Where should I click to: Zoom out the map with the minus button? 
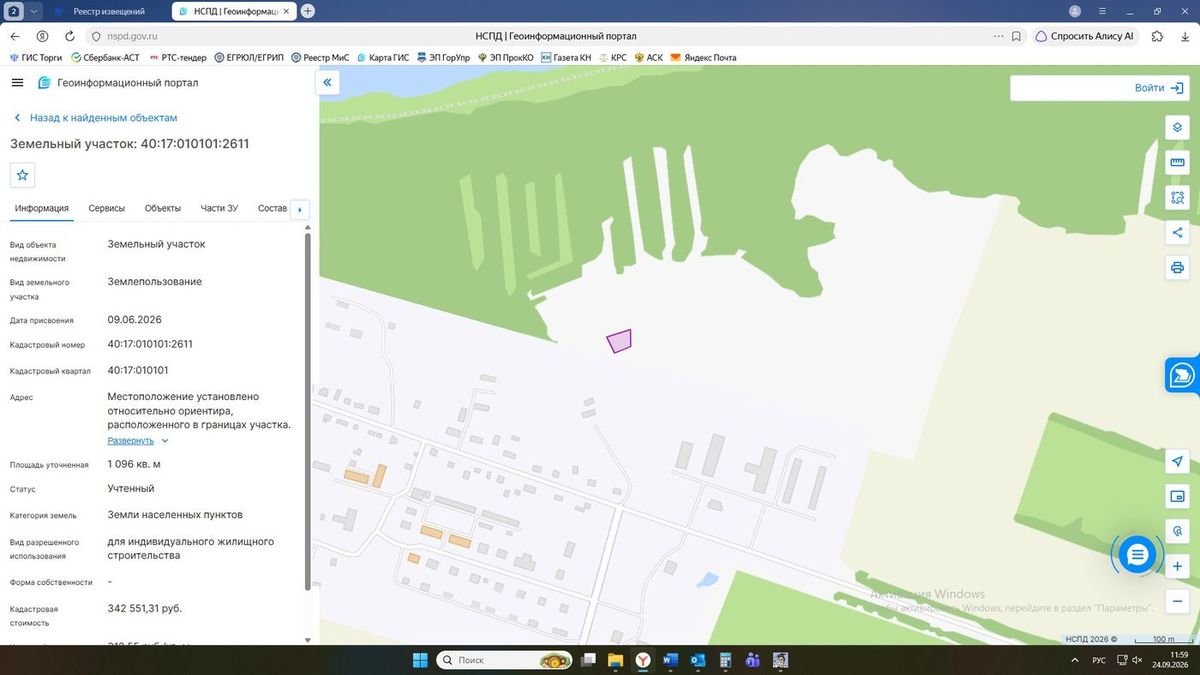1177,601
